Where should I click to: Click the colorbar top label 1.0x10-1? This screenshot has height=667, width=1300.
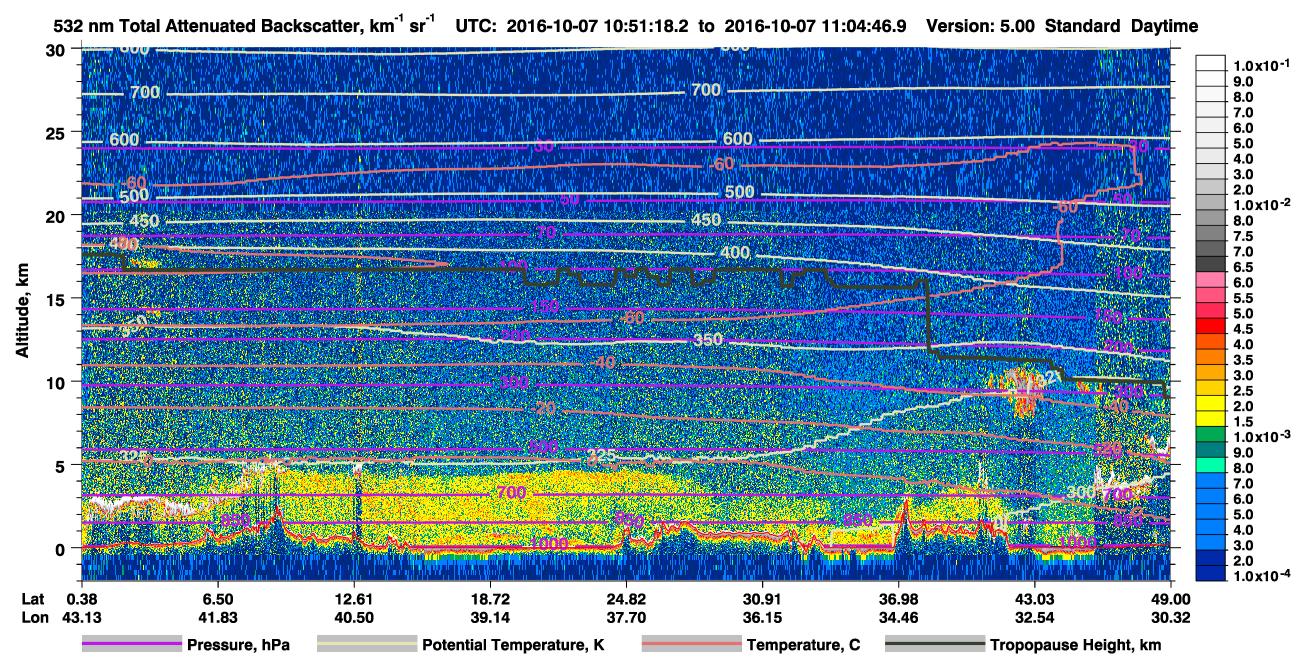click(x=1263, y=64)
